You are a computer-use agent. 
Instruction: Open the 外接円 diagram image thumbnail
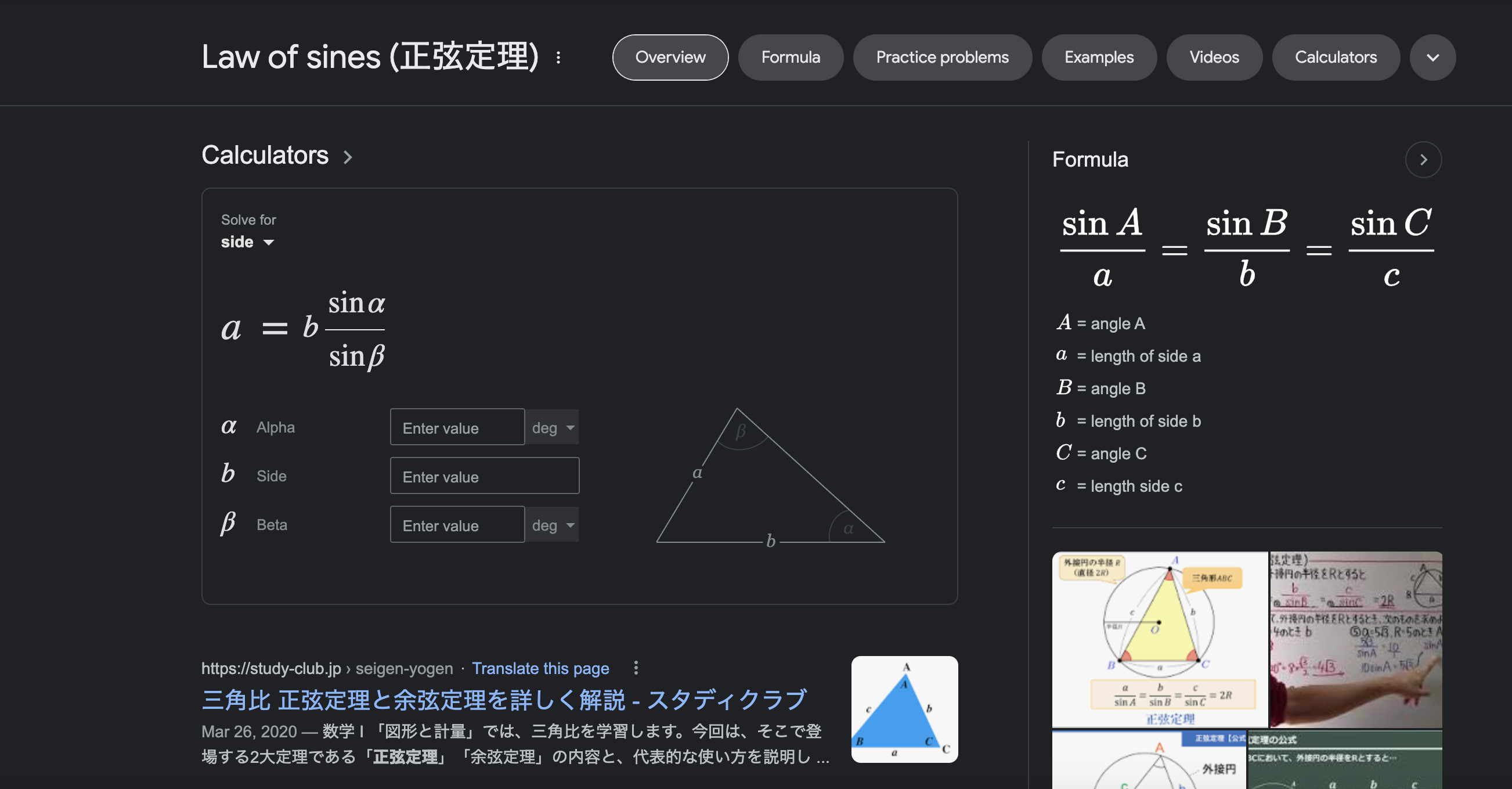[1149, 759]
